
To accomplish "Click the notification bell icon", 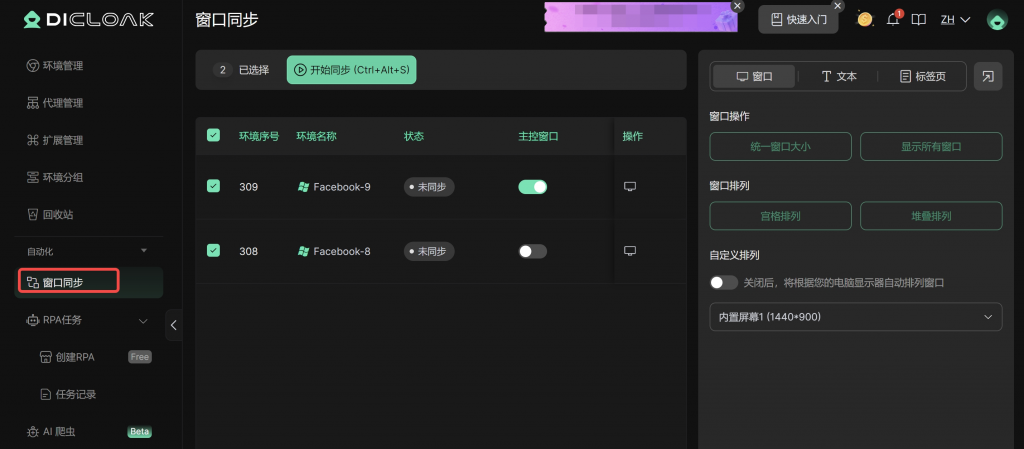I will click(893, 19).
